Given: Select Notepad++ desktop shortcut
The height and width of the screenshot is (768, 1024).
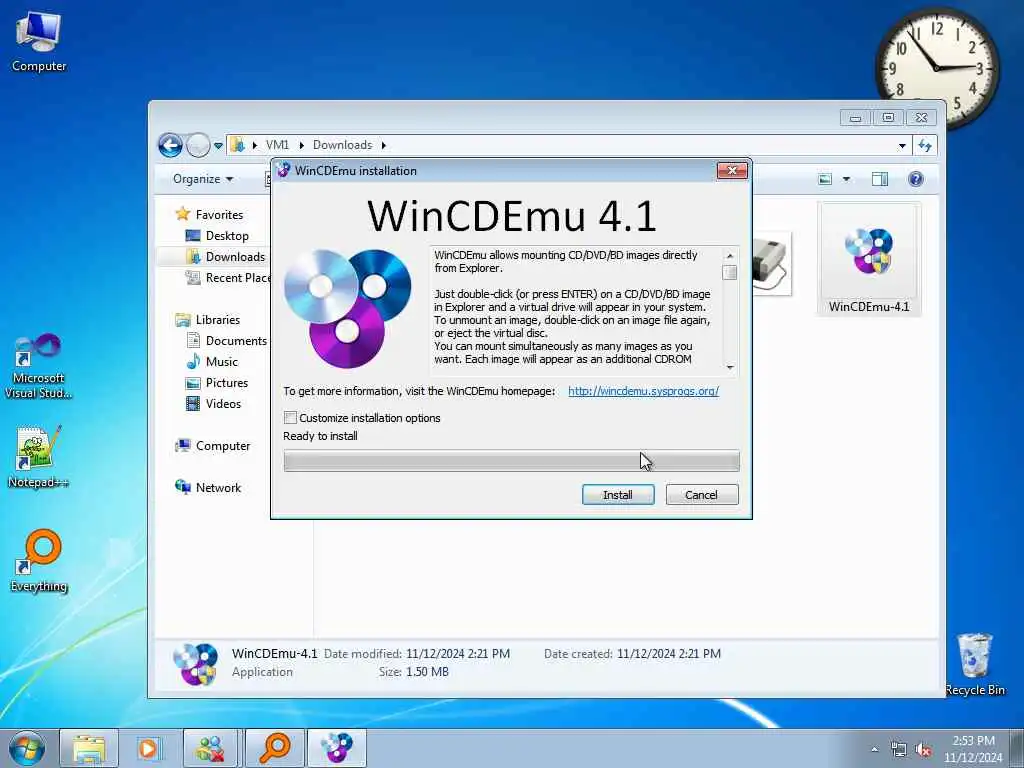Looking at the screenshot, I should coord(38,456).
